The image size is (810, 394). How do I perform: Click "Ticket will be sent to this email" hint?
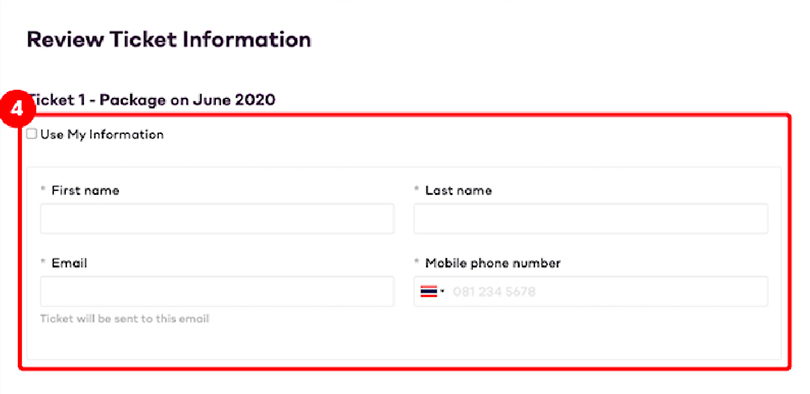click(x=124, y=319)
